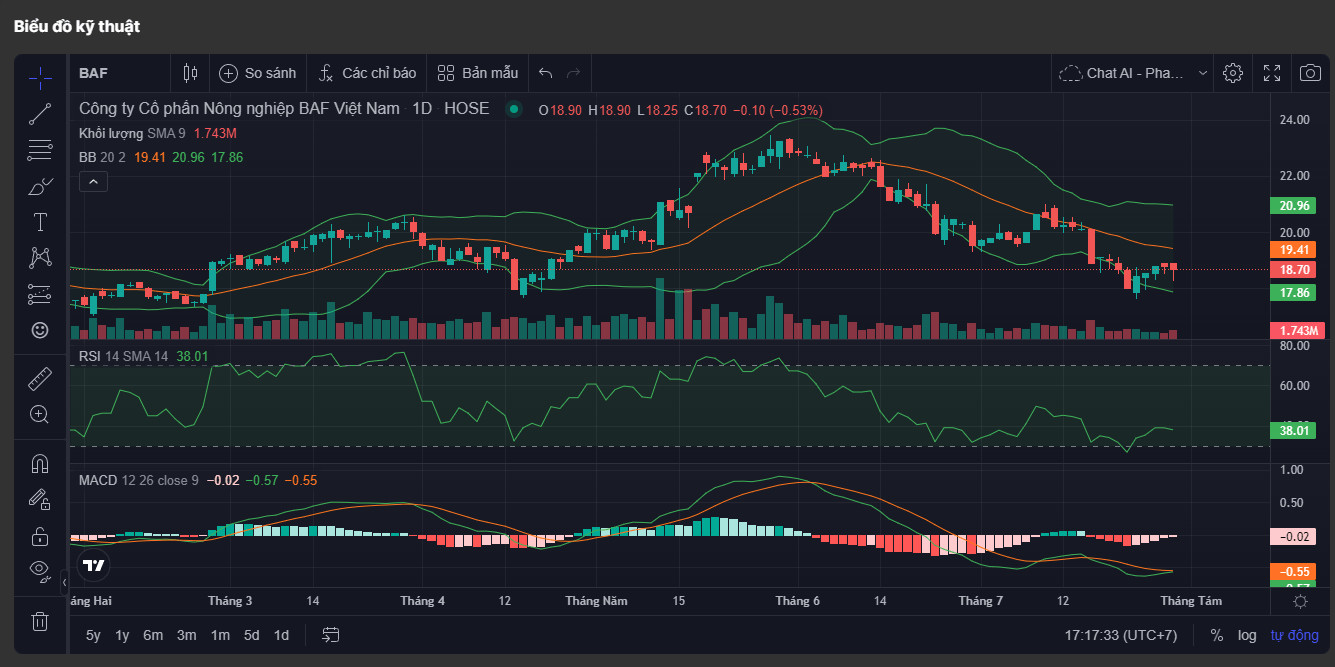Undo the last chart action

pos(545,73)
